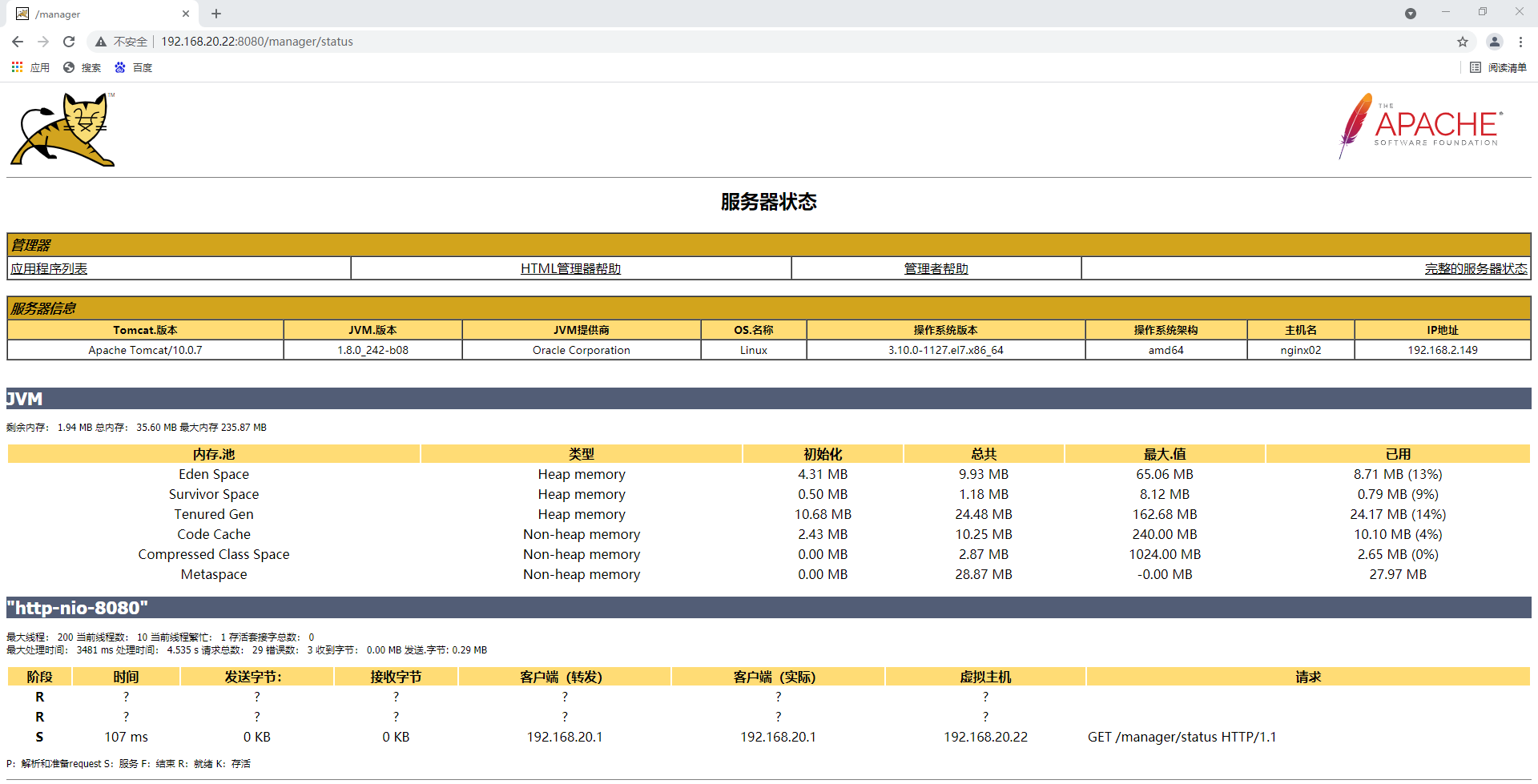Open the 阅读清单 reading list
Screen dimensions: 1538x784
tap(1498, 67)
